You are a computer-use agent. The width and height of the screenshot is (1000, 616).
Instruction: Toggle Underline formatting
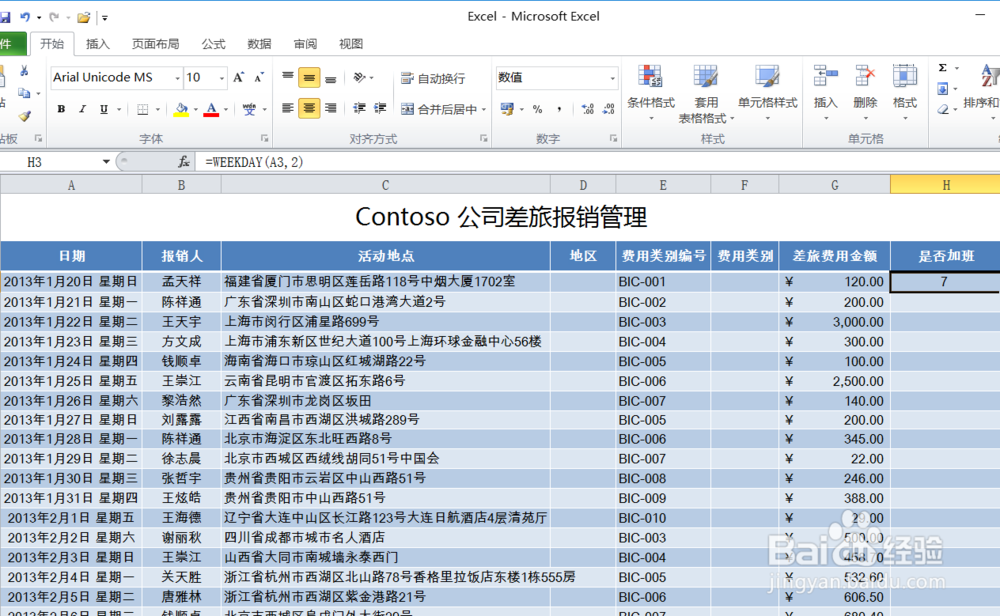tap(103, 109)
